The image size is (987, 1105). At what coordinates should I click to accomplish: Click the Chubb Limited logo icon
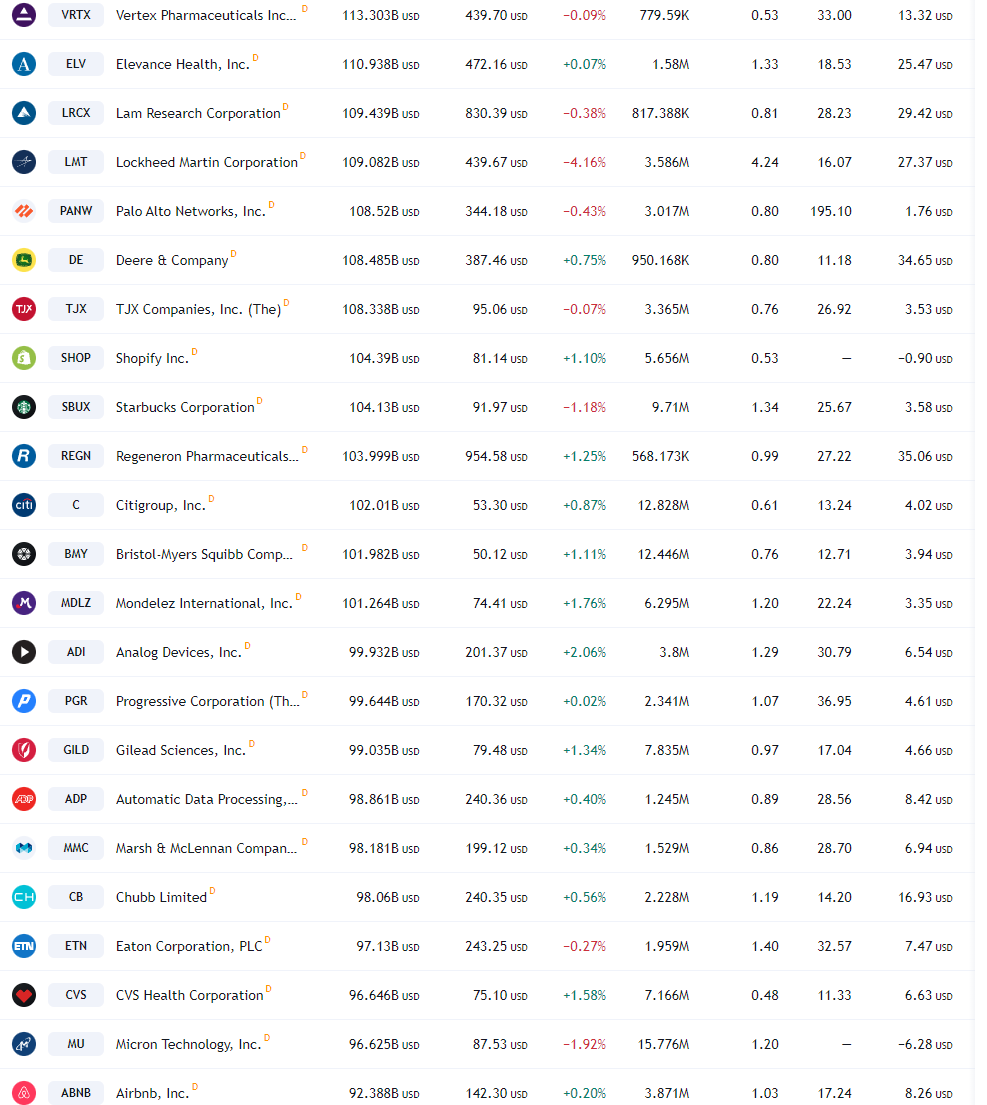24,896
